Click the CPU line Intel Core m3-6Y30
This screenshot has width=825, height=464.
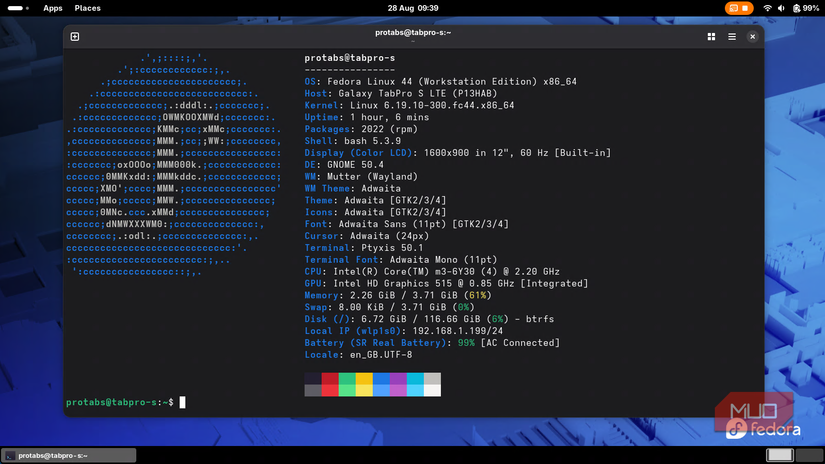point(432,271)
